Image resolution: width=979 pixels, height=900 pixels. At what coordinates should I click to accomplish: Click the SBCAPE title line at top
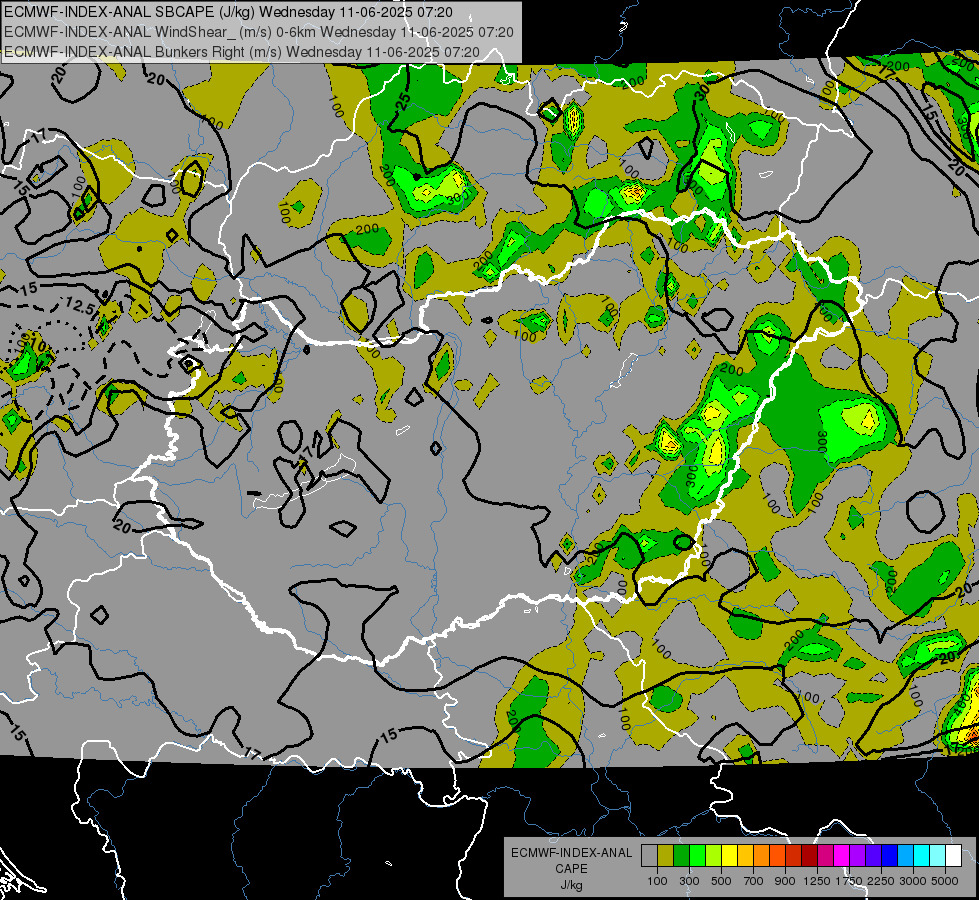click(x=229, y=12)
